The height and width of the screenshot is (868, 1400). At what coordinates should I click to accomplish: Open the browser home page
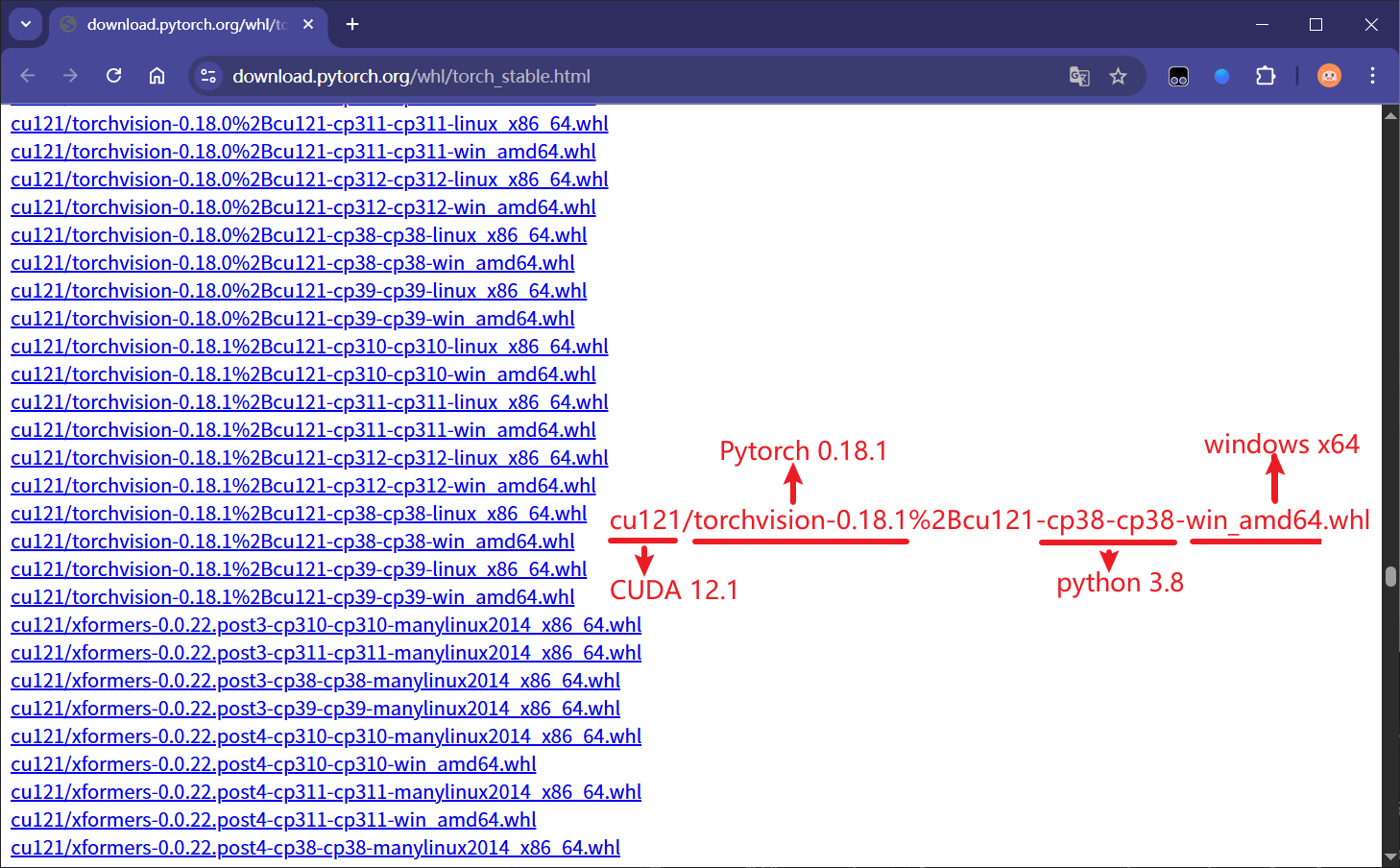[157, 76]
